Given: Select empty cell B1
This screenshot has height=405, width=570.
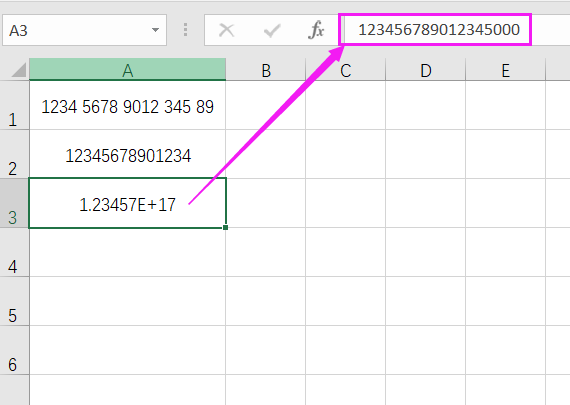Looking at the screenshot, I should coord(266,105).
